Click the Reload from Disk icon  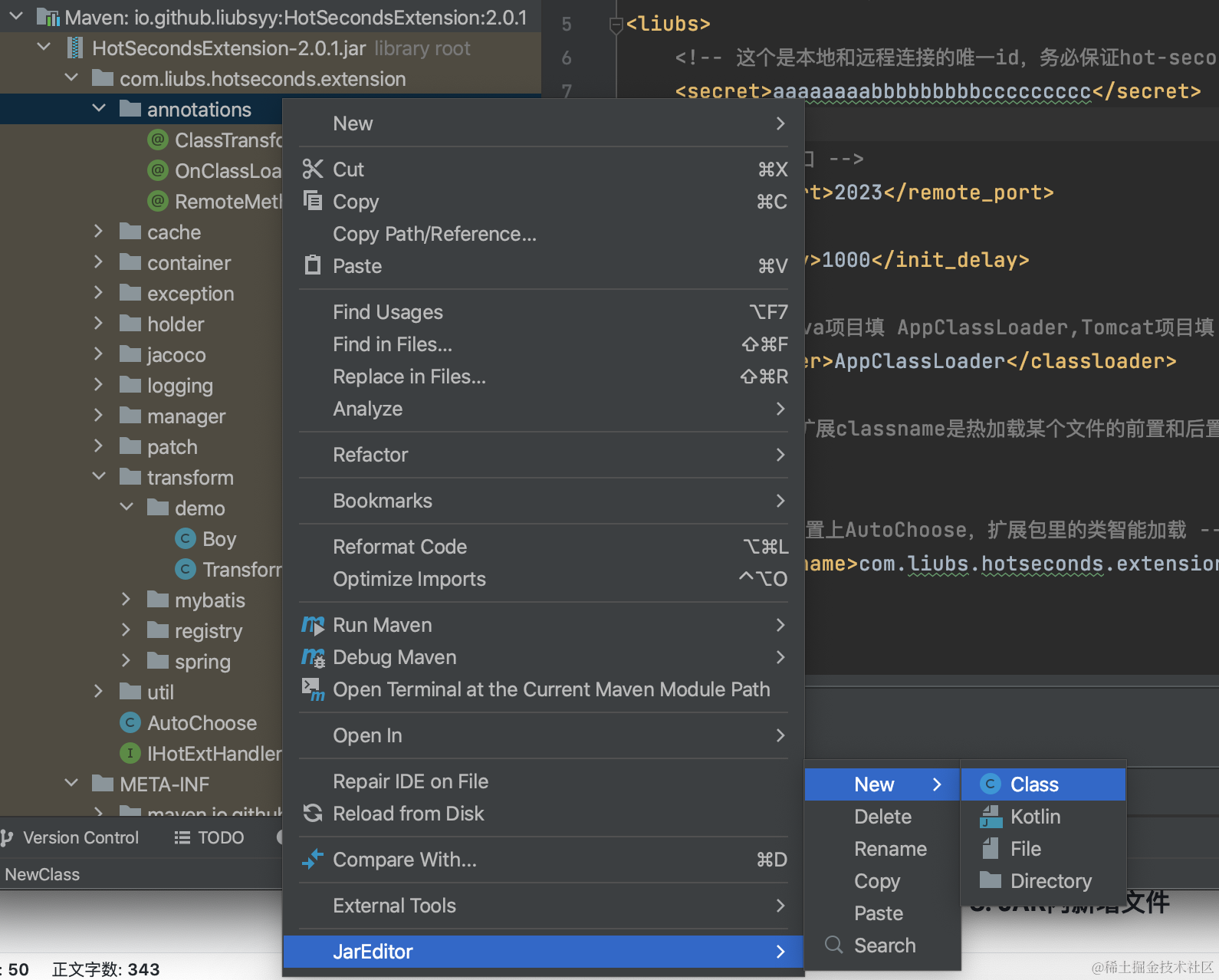pyautogui.click(x=313, y=813)
